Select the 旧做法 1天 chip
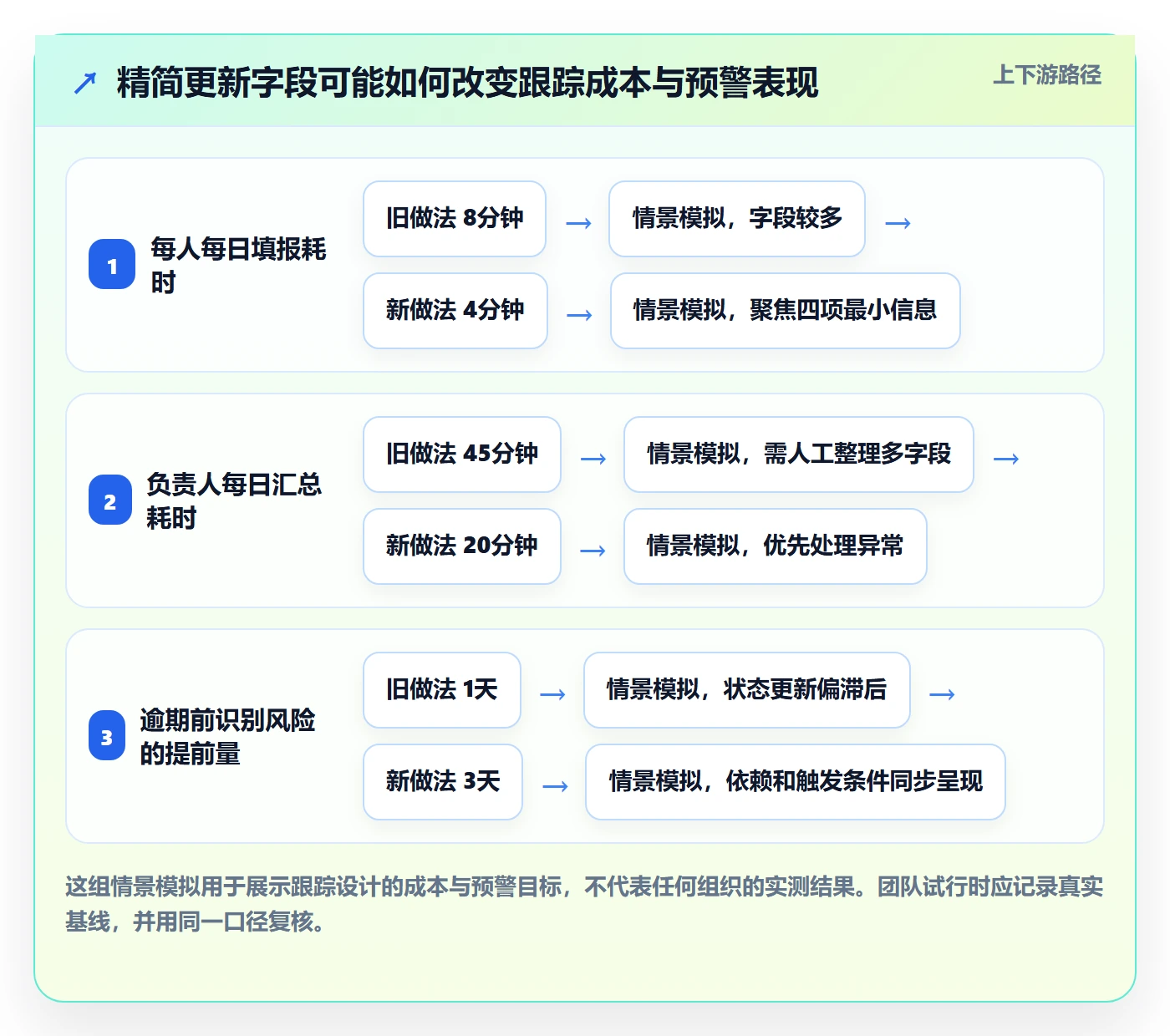 tap(442, 690)
